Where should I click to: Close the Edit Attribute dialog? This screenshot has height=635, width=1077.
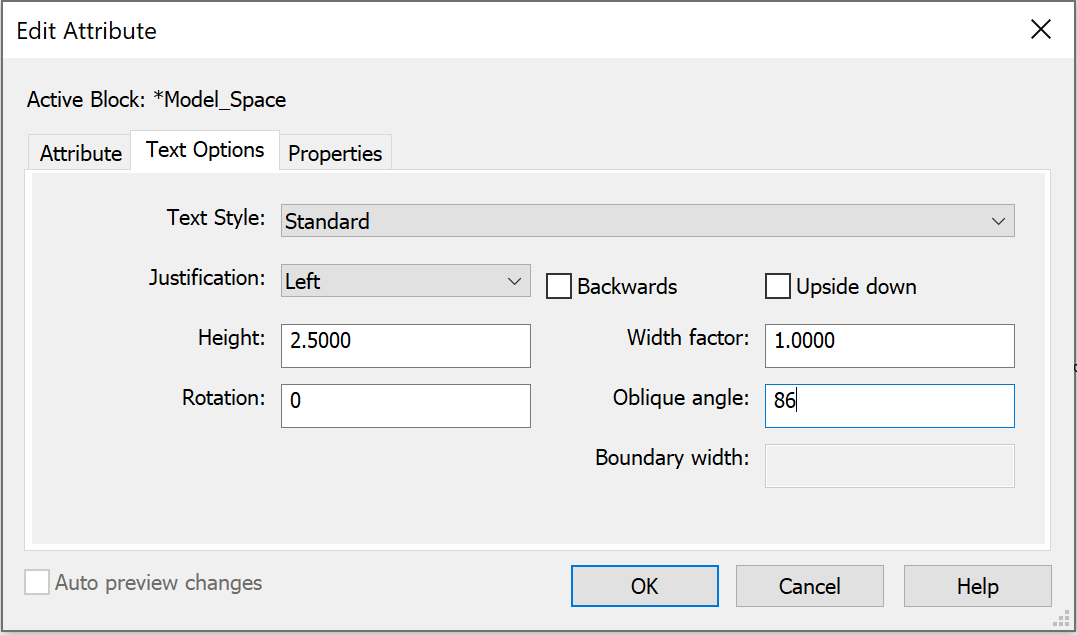1040,30
